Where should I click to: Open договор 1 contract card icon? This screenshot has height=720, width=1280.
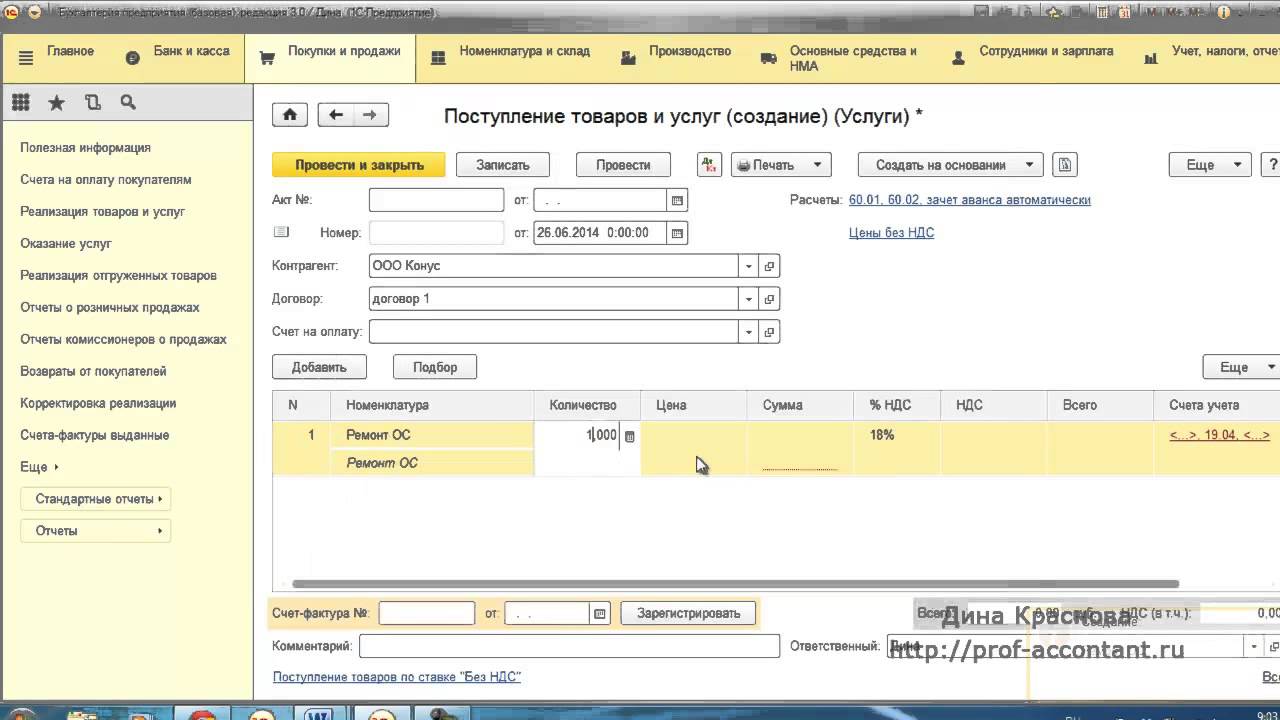click(x=769, y=299)
